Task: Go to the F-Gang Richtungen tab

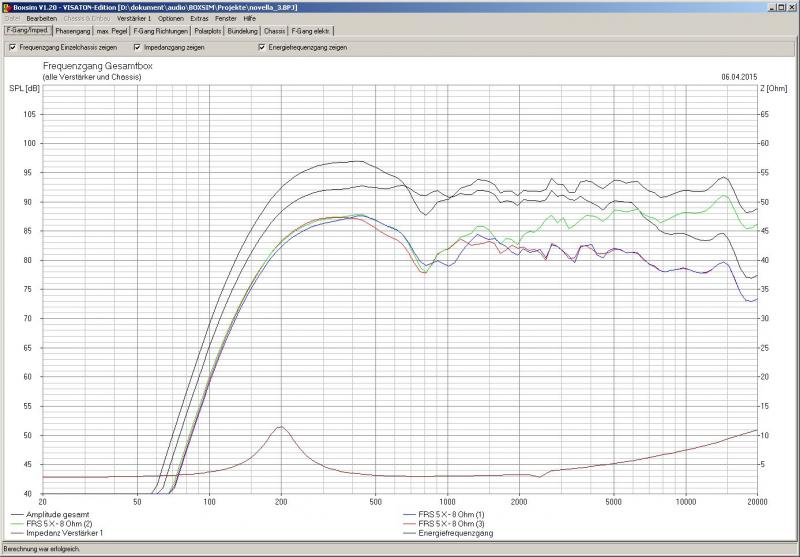Action: 161,31
